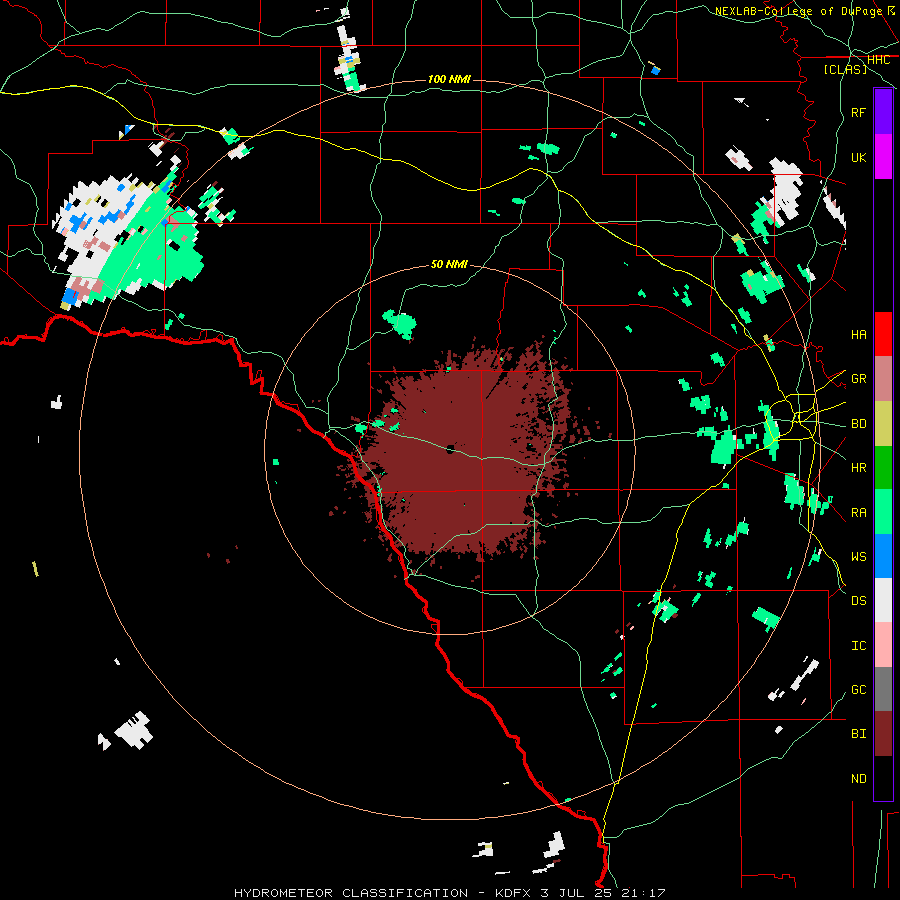Click the 'RF' legend label

pos(858,112)
